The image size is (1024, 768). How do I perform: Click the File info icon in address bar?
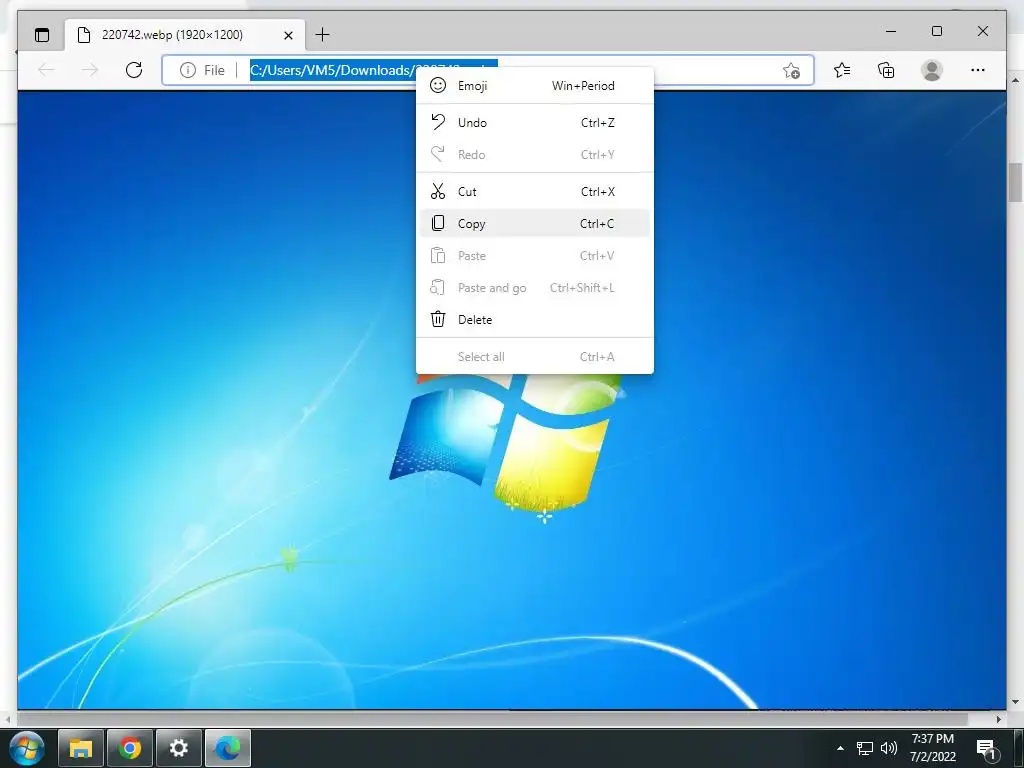[188, 70]
